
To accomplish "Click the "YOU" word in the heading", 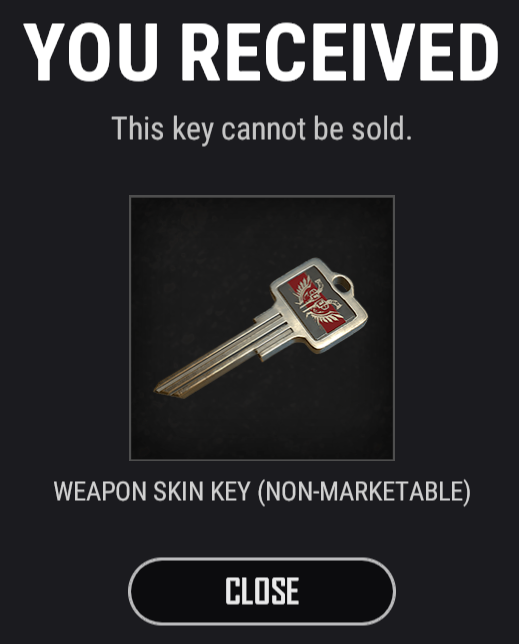I will [x=93, y=52].
